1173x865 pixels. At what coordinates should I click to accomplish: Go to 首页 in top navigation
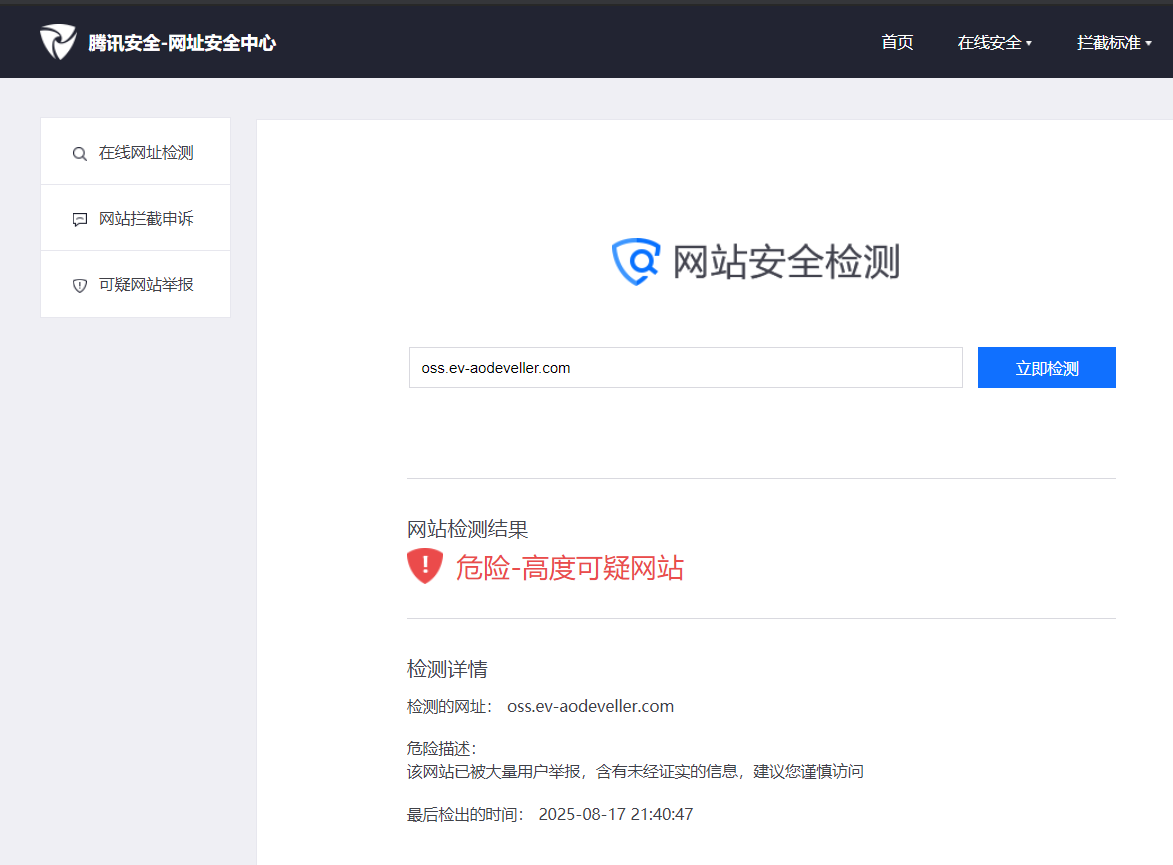click(897, 43)
